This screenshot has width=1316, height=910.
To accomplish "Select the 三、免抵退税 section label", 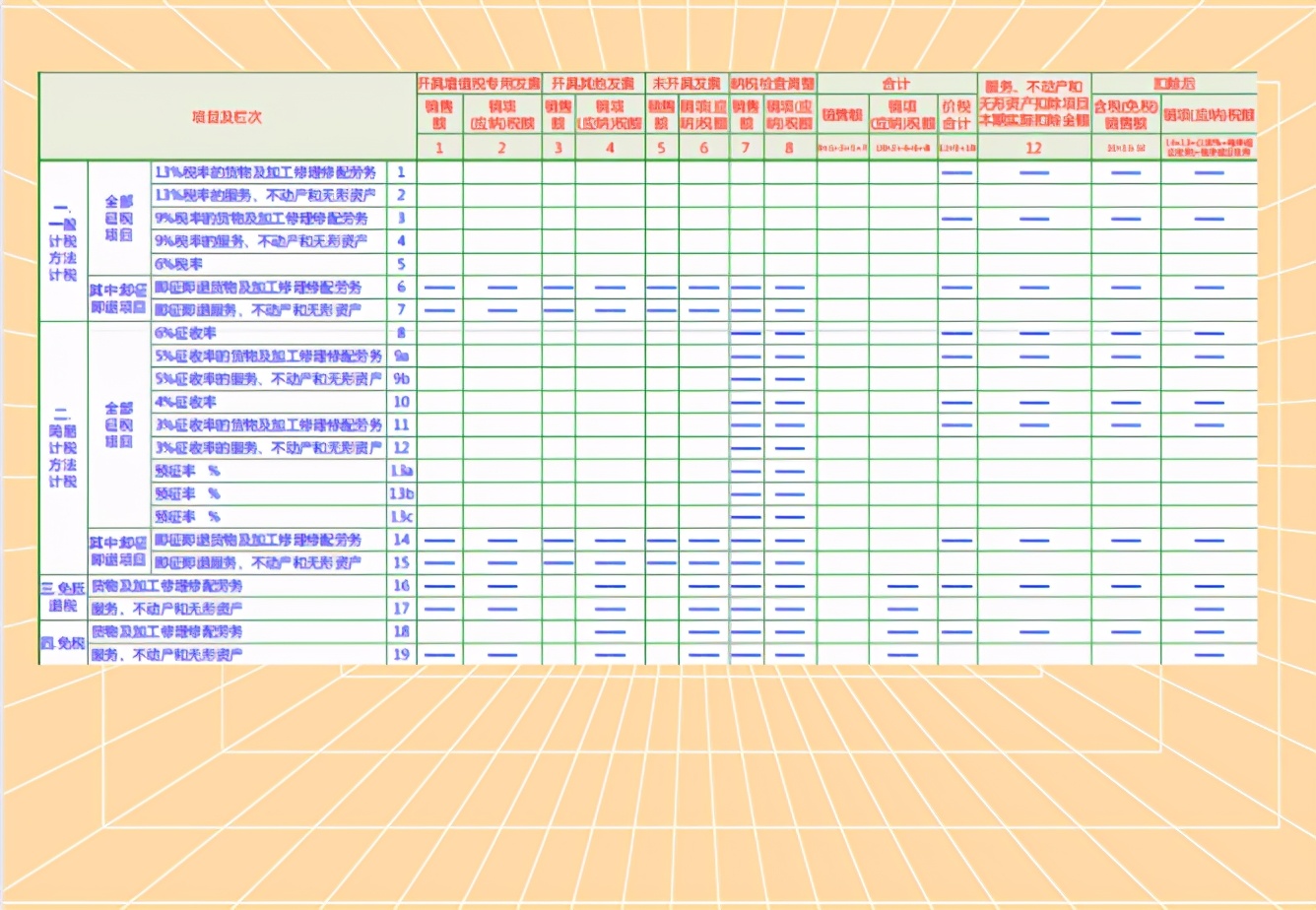I will click(63, 597).
